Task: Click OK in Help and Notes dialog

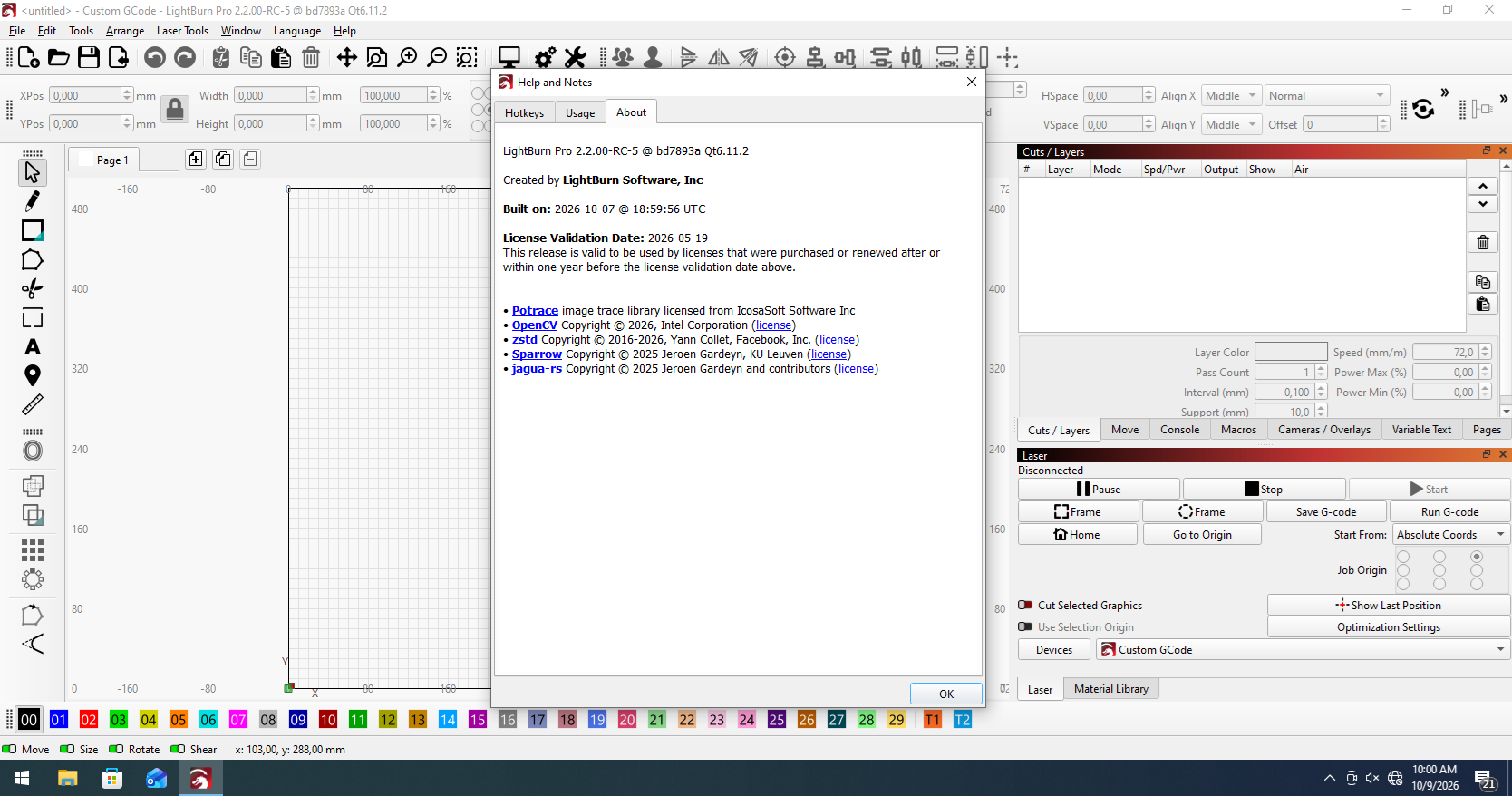Action: click(x=945, y=694)
